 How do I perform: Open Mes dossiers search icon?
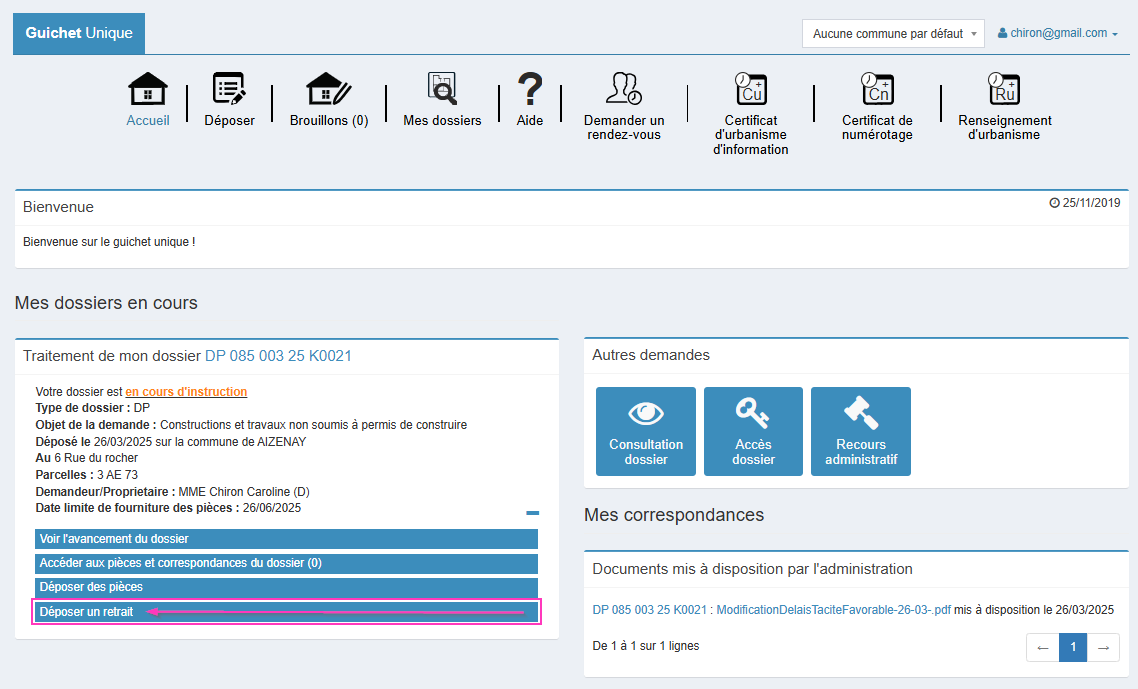click(x=442, y=91)
